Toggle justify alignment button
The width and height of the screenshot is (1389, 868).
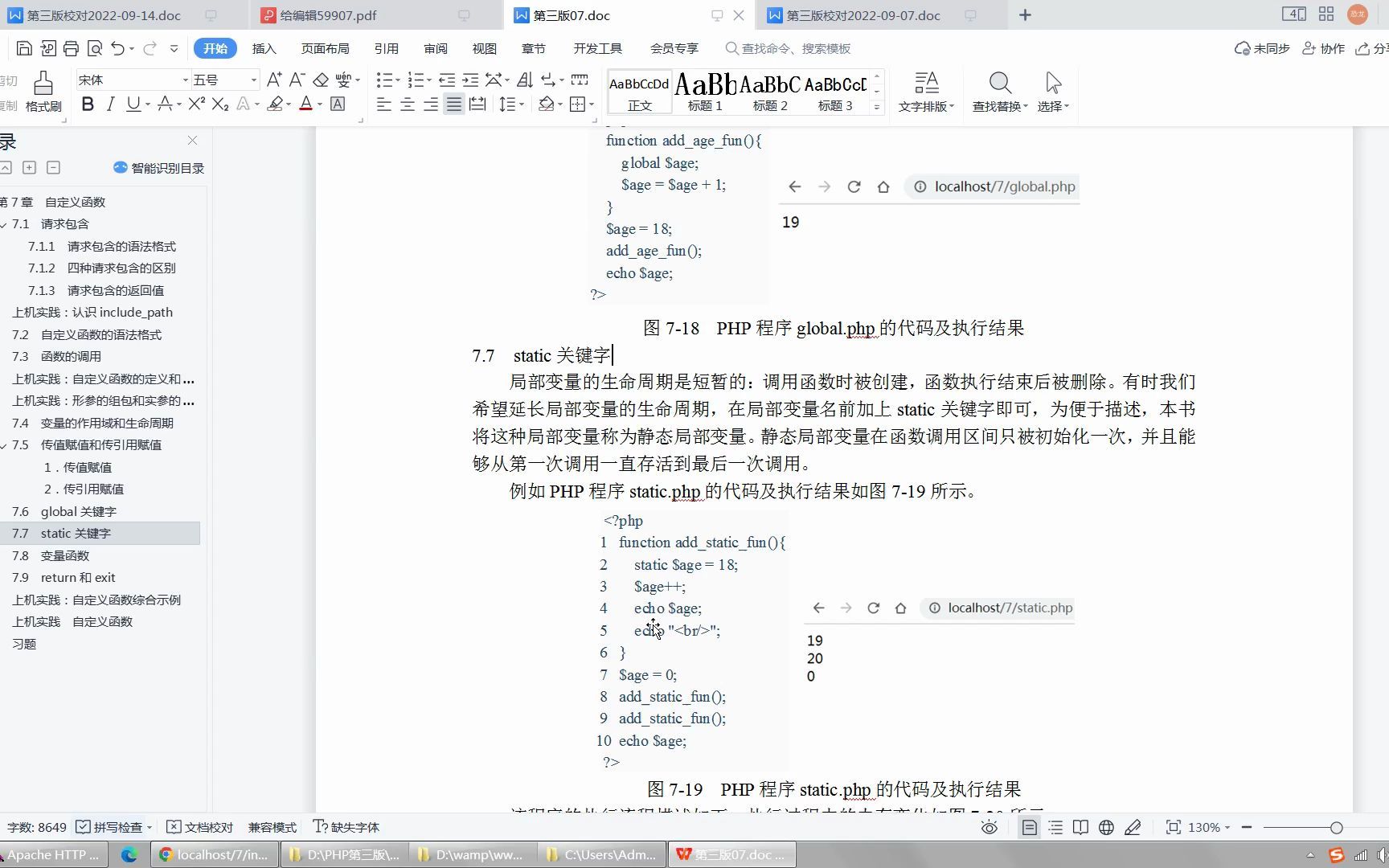pos(454,104)
